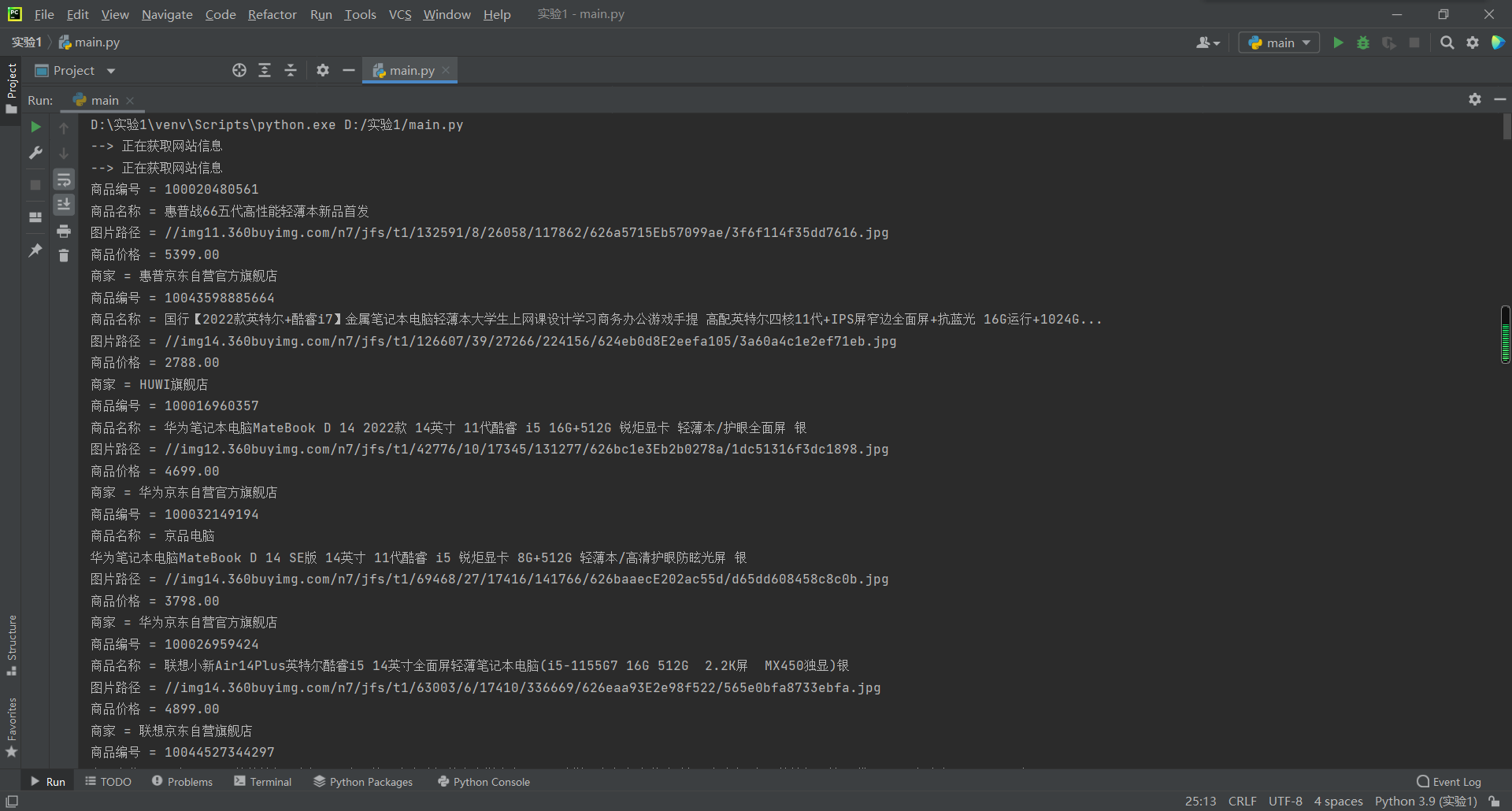Change CRLF line separator

point(1243,802)
